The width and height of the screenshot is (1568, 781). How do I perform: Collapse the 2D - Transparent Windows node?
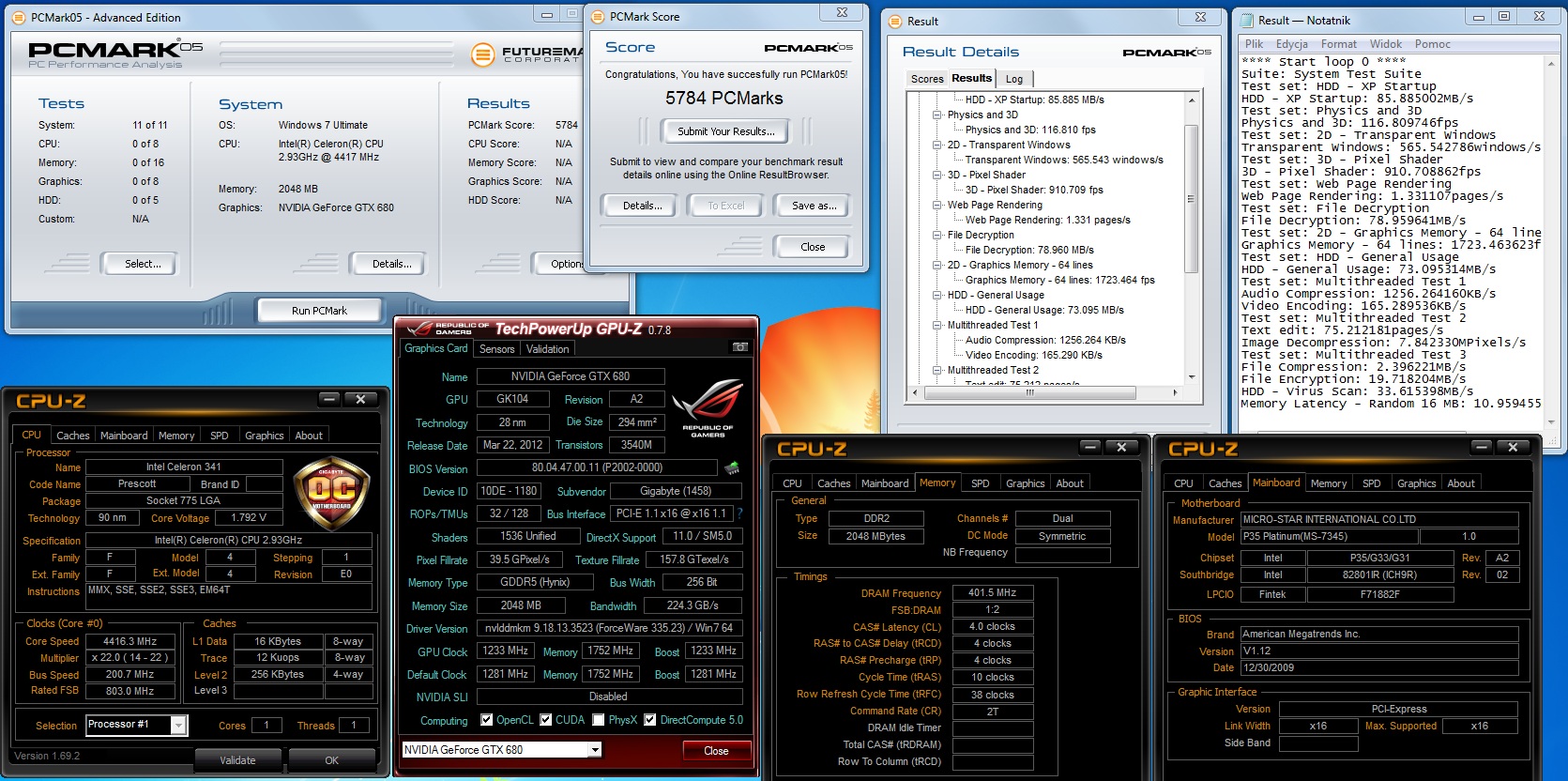click(x=936, y=145)
